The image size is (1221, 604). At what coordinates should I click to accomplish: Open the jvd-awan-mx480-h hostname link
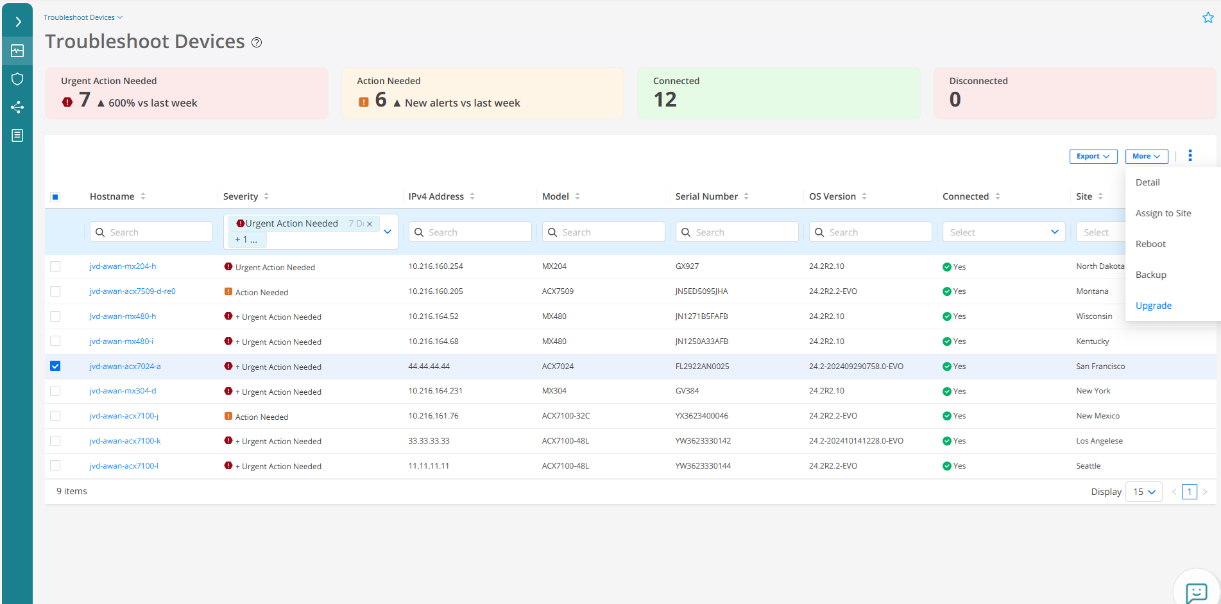(x=122, y=316)
